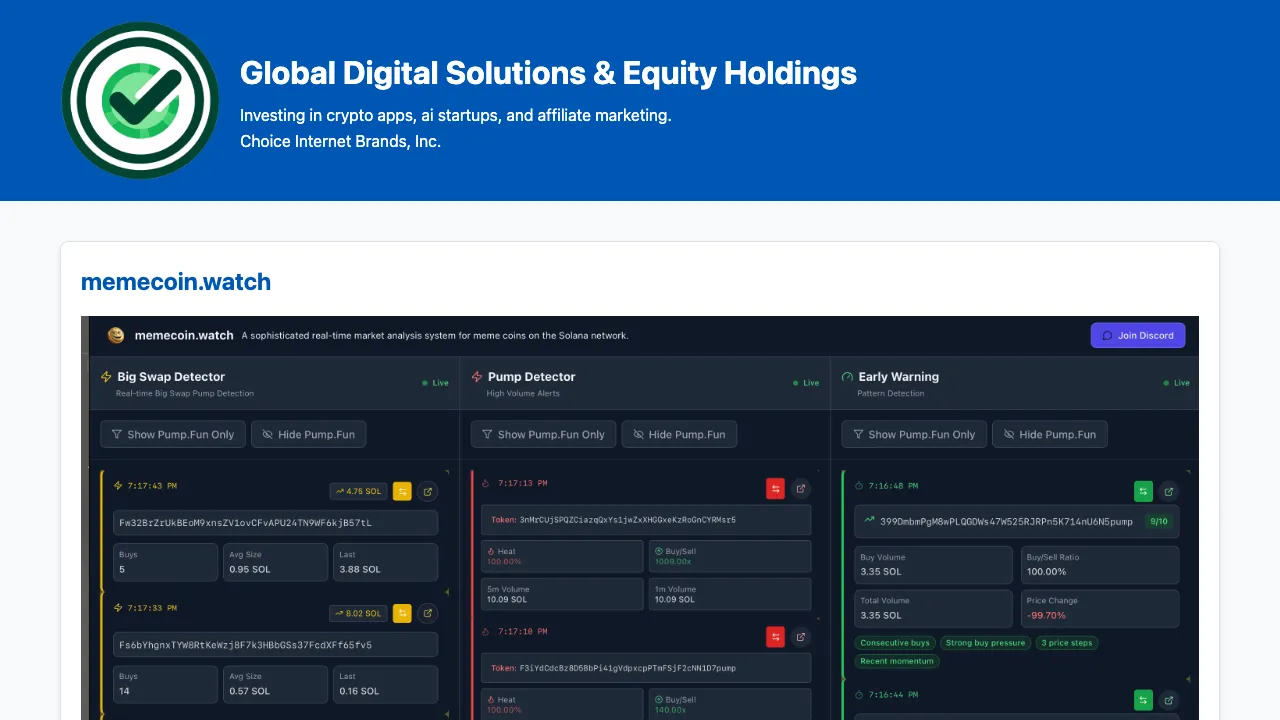Enable Show Pump.Fun Only in Big Swap Detector

tap(172, 434)
